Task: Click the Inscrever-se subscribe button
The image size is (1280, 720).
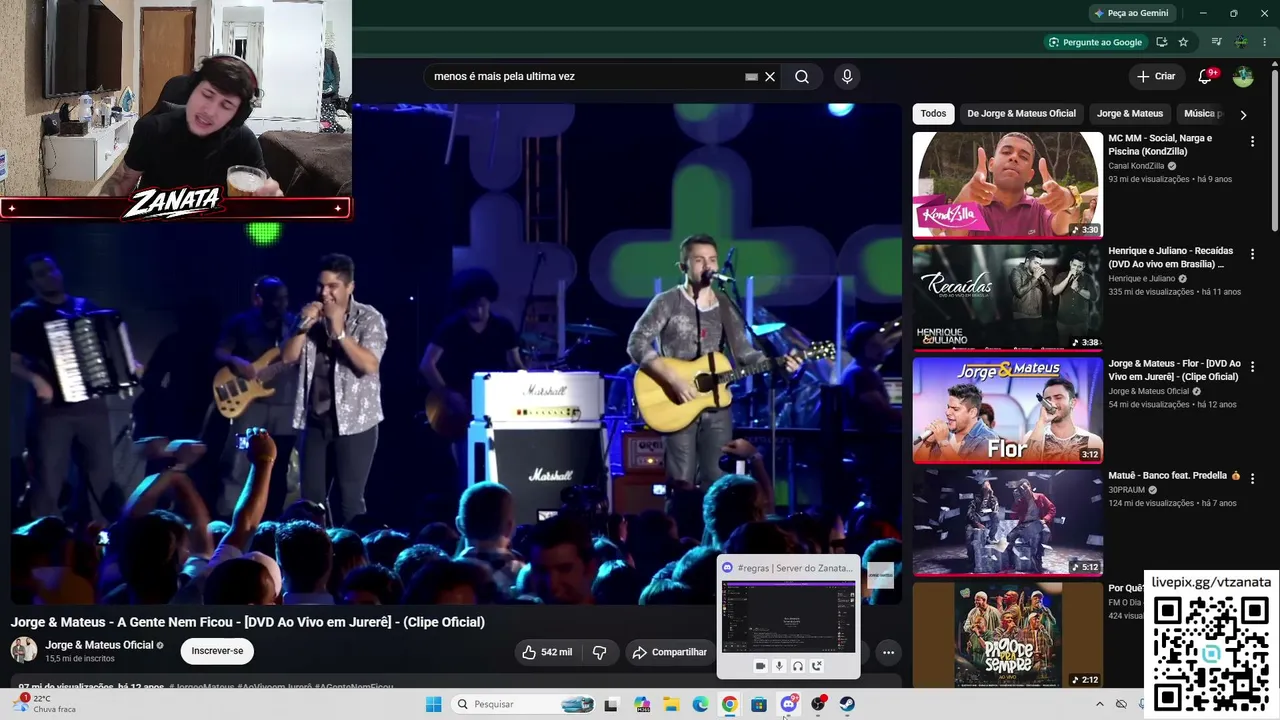Action: 217,651
